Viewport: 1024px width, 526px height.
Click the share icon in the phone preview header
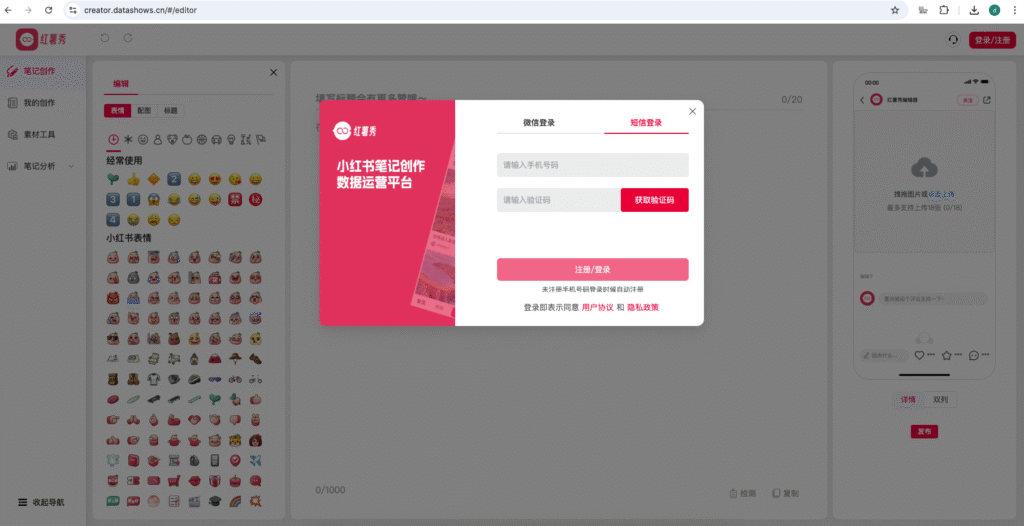[986, 100]
